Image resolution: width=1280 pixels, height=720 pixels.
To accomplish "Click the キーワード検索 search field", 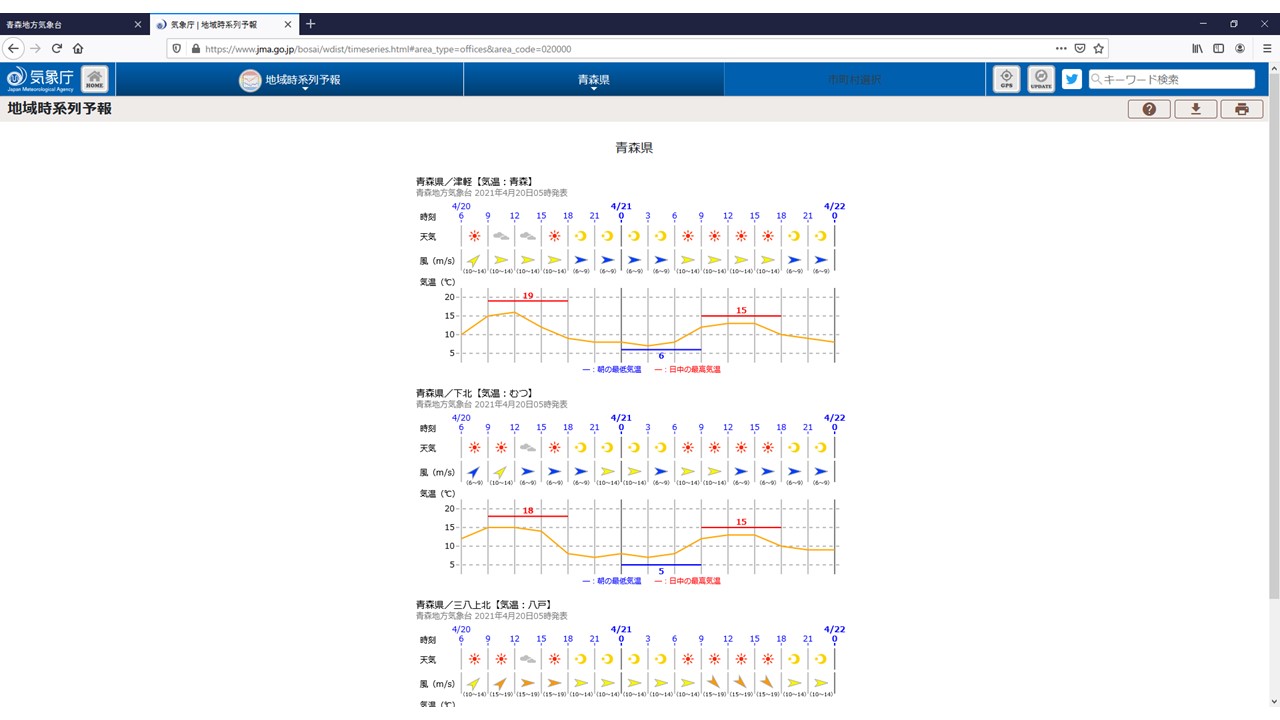I will pyautogui.click(x=1171, y=79).
